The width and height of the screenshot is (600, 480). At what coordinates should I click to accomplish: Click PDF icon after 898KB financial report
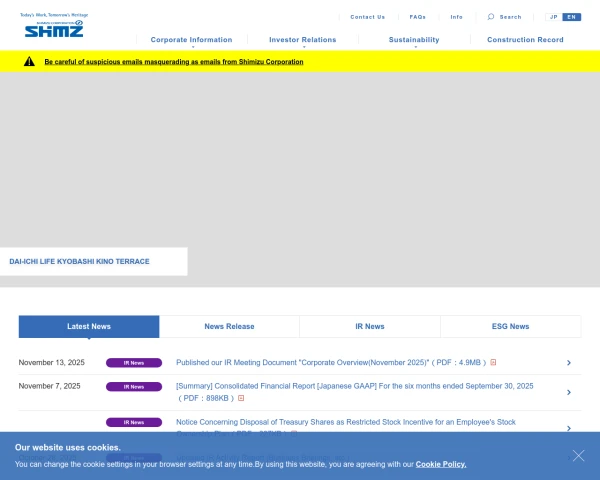click(x=241, y=398)
